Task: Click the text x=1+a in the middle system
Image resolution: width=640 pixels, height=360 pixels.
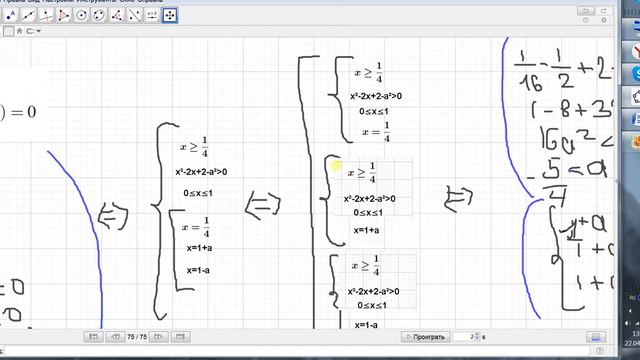Action: coord(366,230)
